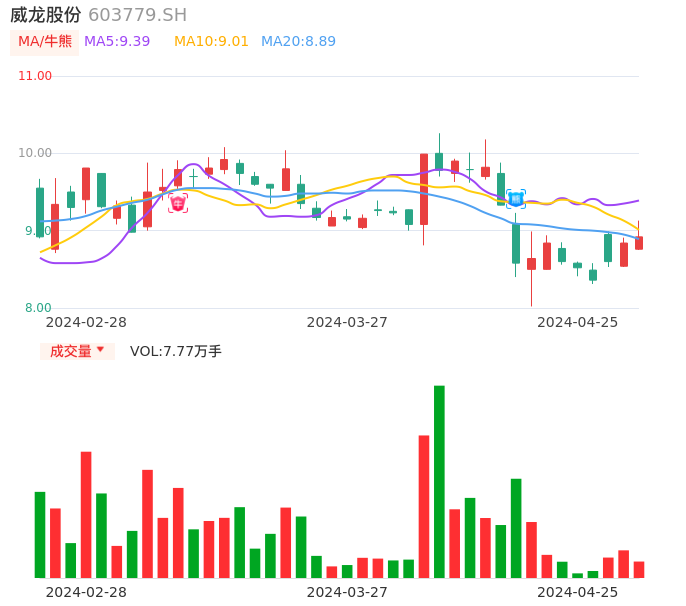Image resolution: width=686 pixels, height=606 pixels.
Task: Toggle the MA20:8.89 line legend
Action: (298, 42)
